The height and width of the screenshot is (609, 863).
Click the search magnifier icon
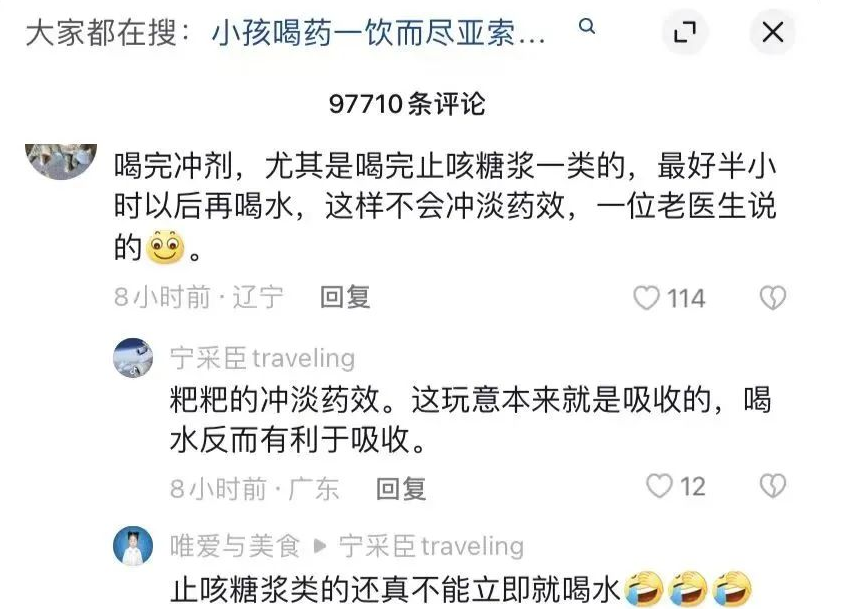click(x=587, y=26)
